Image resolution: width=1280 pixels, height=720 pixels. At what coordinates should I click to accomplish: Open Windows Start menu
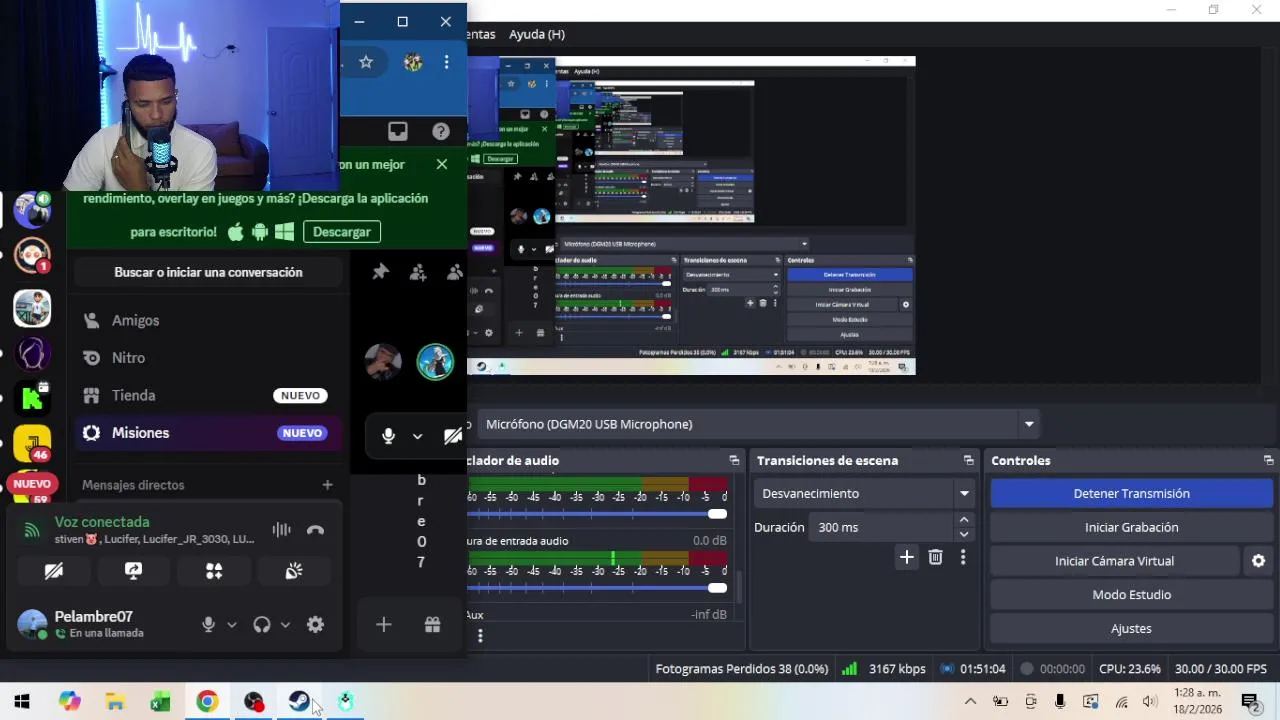pyautogui.click(x=21, y=702)
